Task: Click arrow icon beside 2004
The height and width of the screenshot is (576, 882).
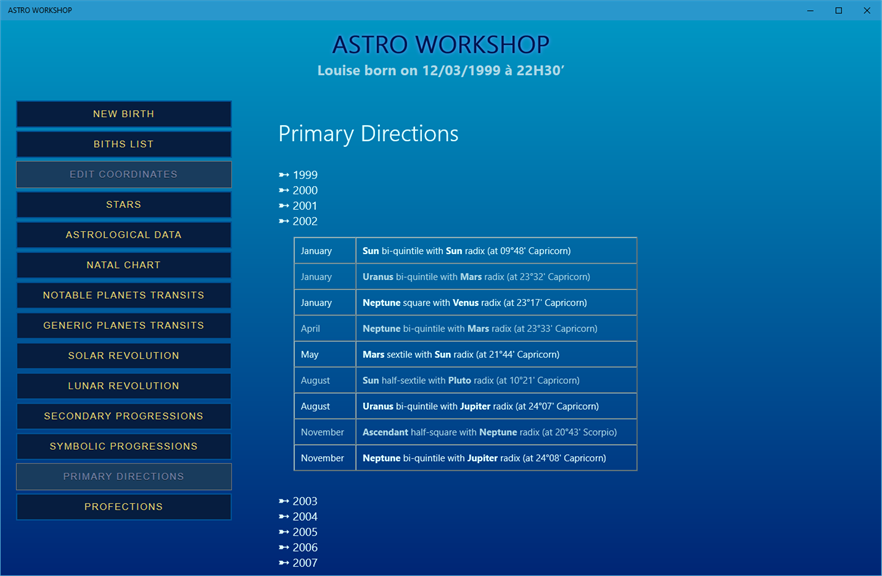Action: pos(284,516)
